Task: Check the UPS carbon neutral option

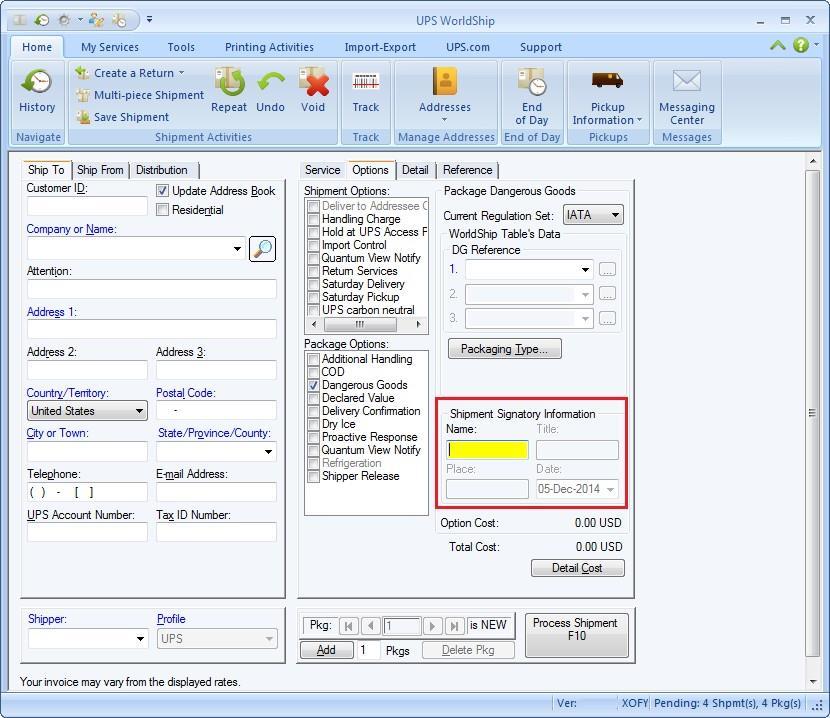Action: 313,310
